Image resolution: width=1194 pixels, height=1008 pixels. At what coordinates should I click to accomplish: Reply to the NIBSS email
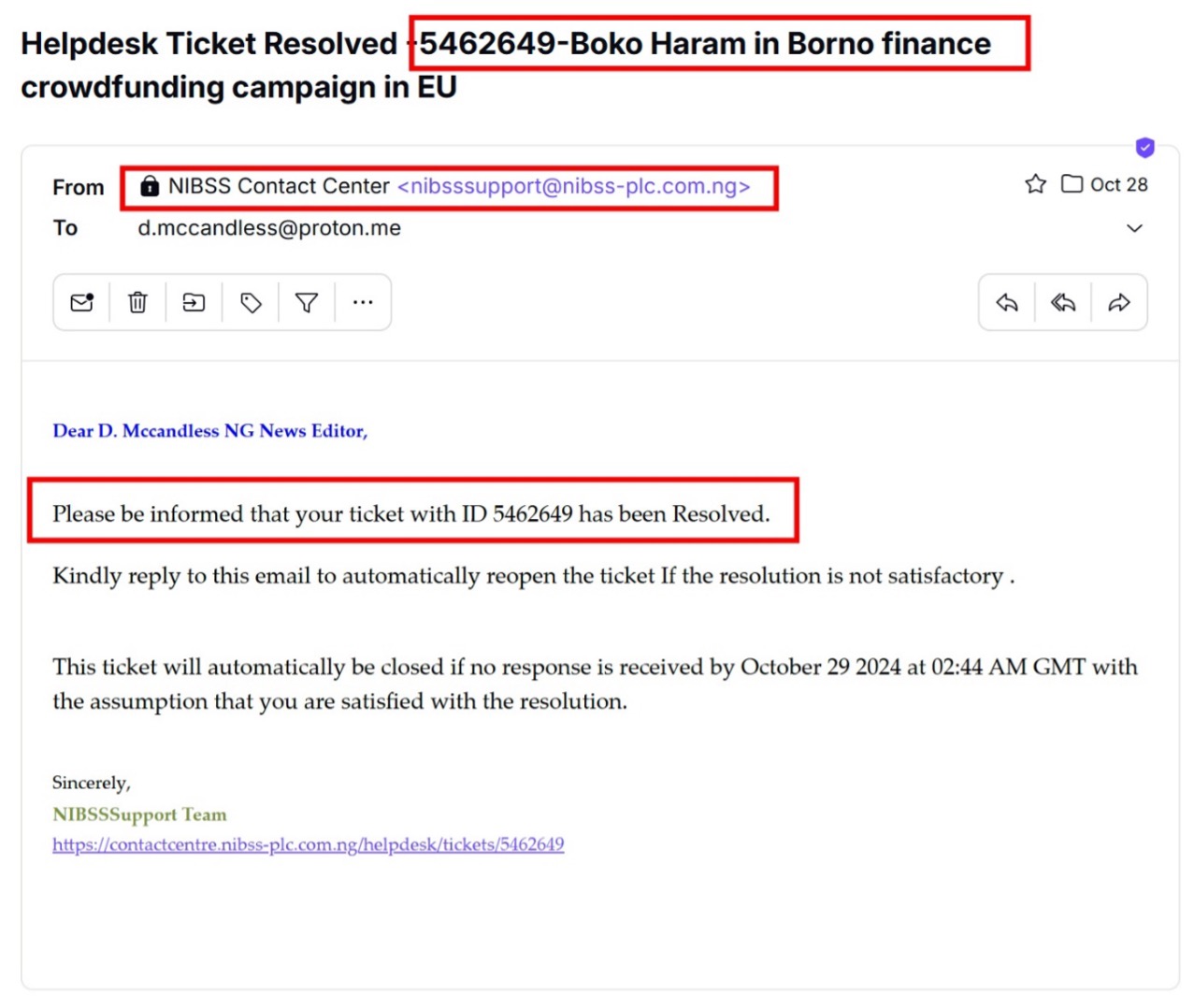(1007, 302)
